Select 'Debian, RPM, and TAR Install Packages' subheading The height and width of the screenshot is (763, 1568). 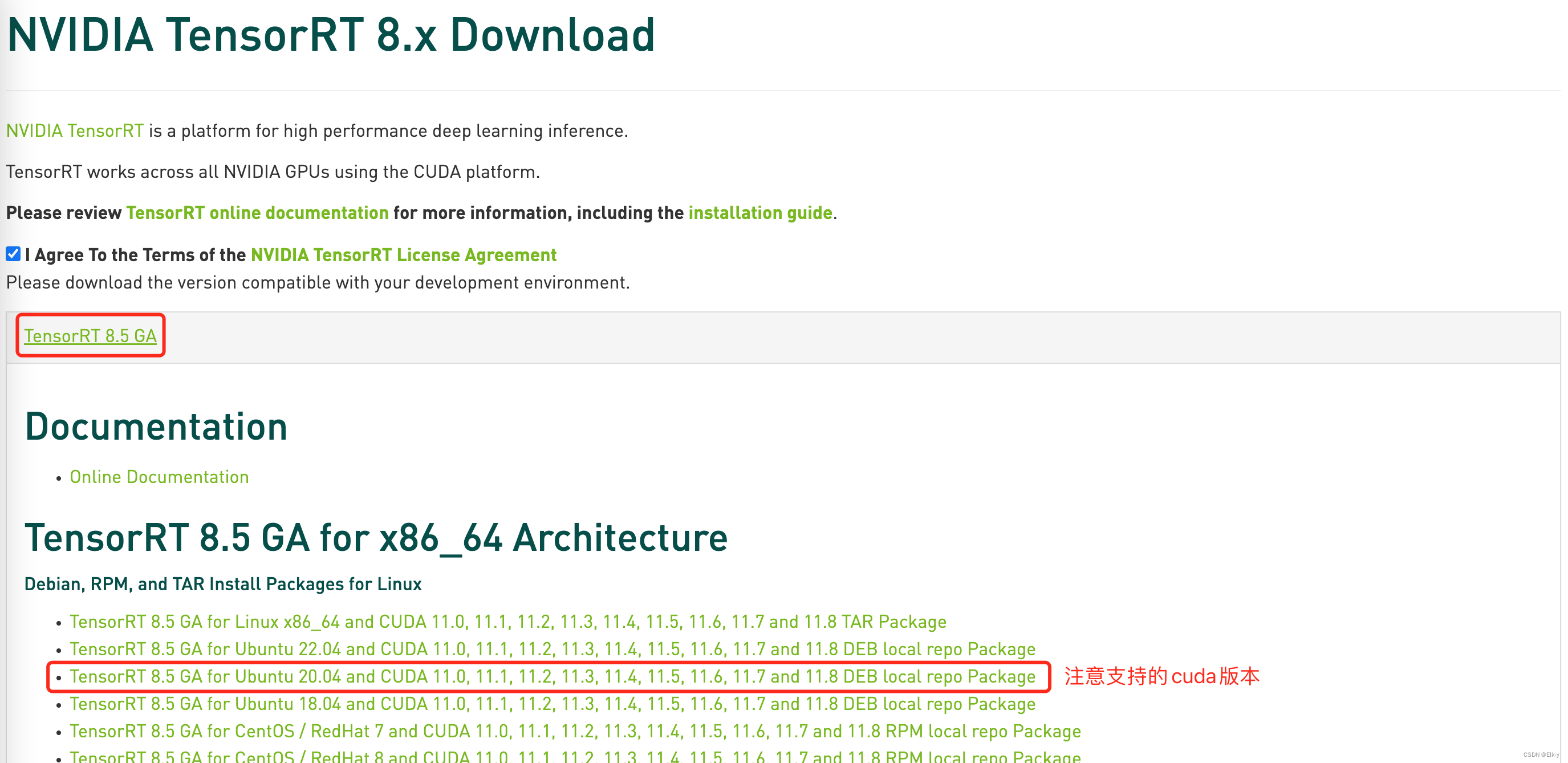click(223, 585)
